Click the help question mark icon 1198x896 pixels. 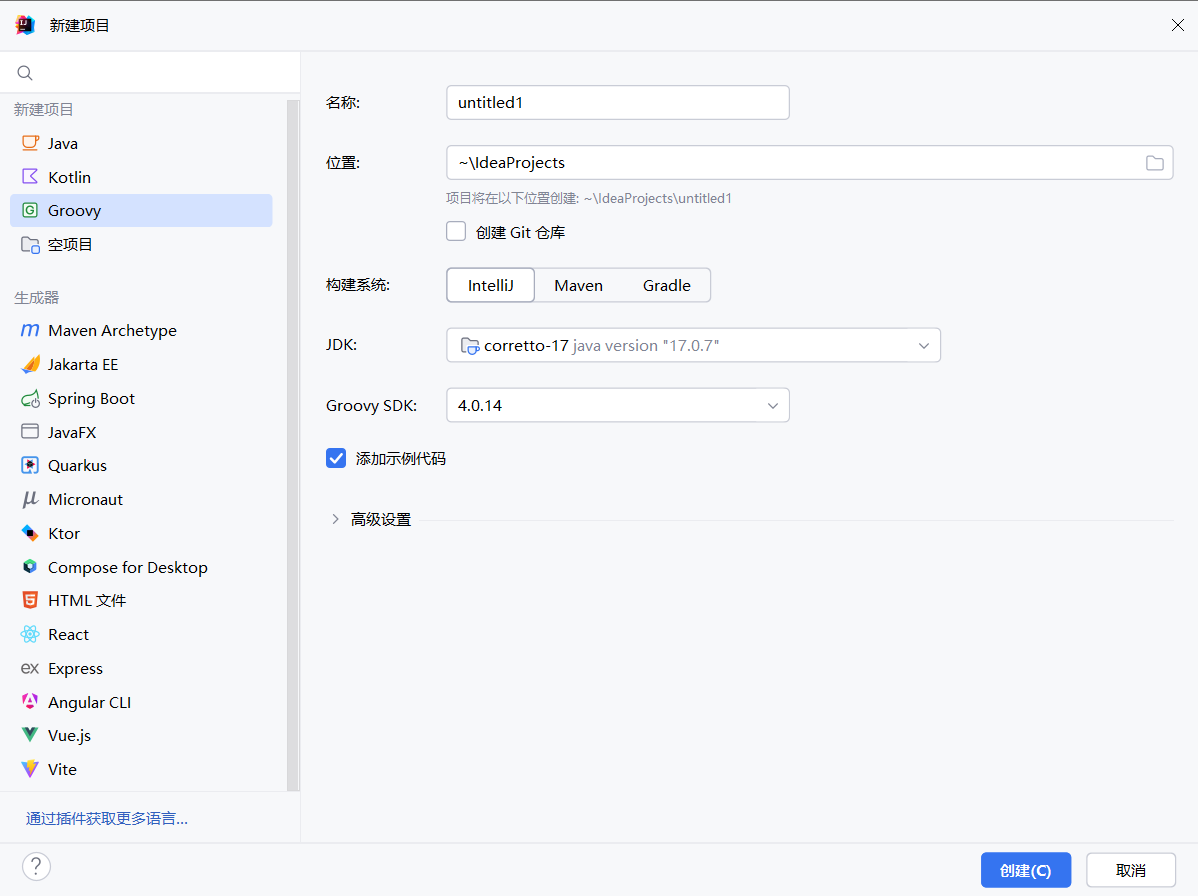pyautogui.click(x=36, y=866)
